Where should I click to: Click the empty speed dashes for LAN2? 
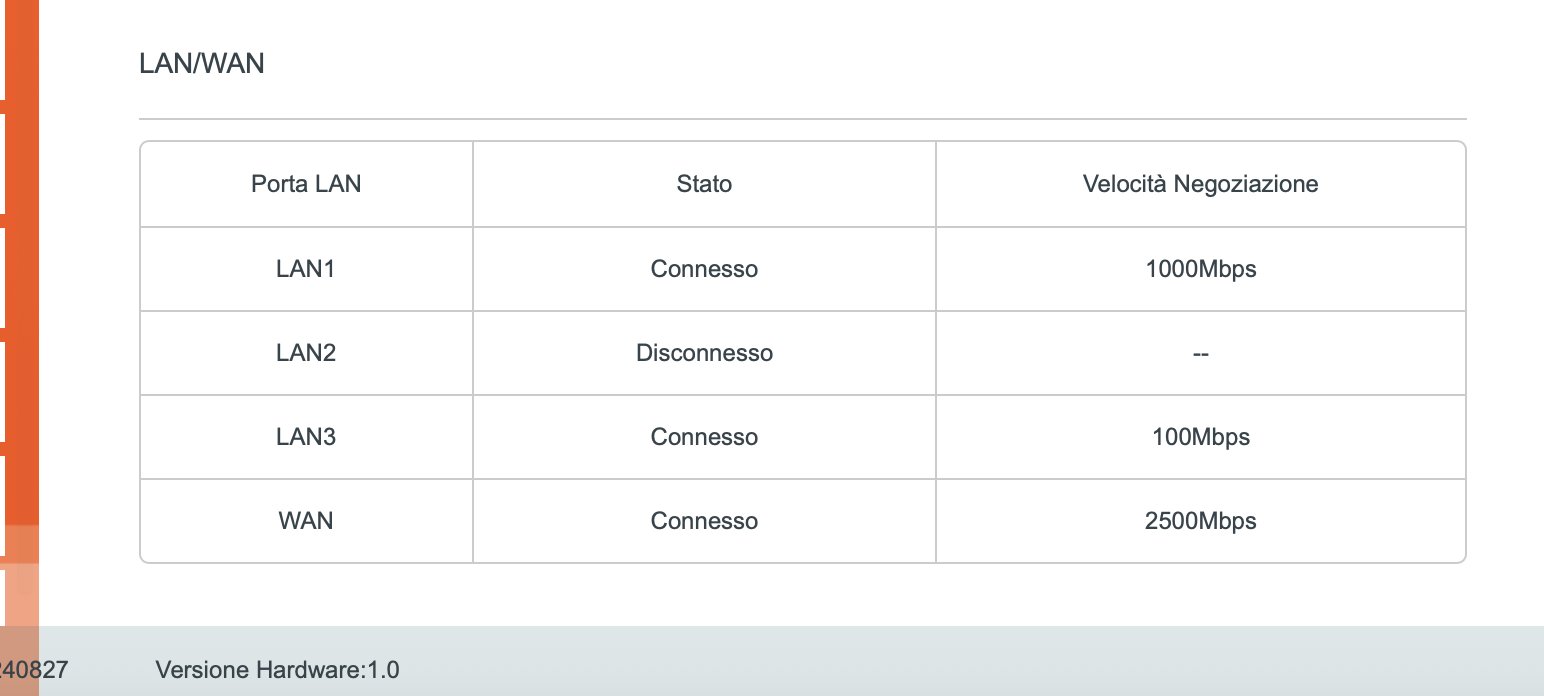click(1200, 353)
